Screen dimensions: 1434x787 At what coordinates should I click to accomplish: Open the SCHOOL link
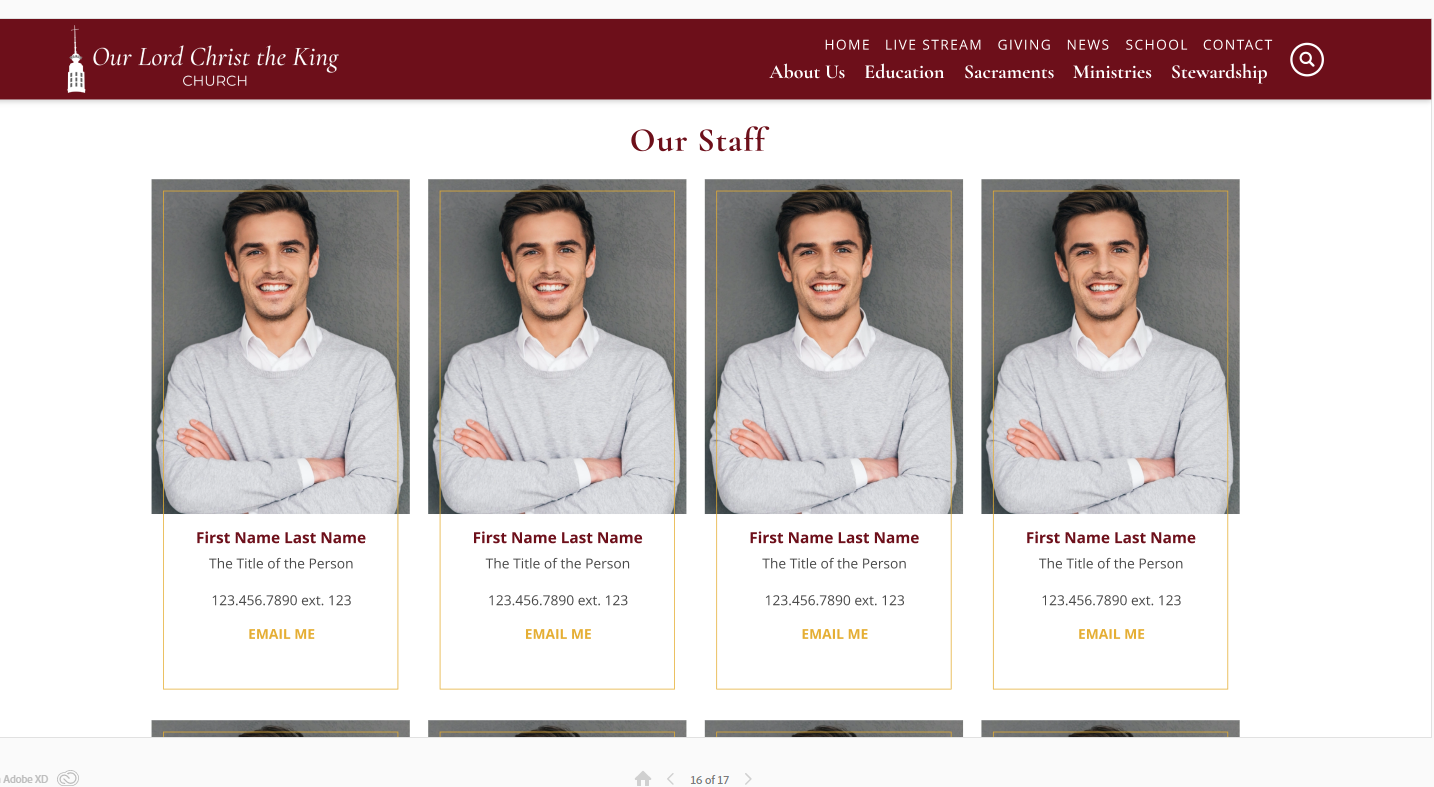pyautogui.click(x=1156, y=45)
